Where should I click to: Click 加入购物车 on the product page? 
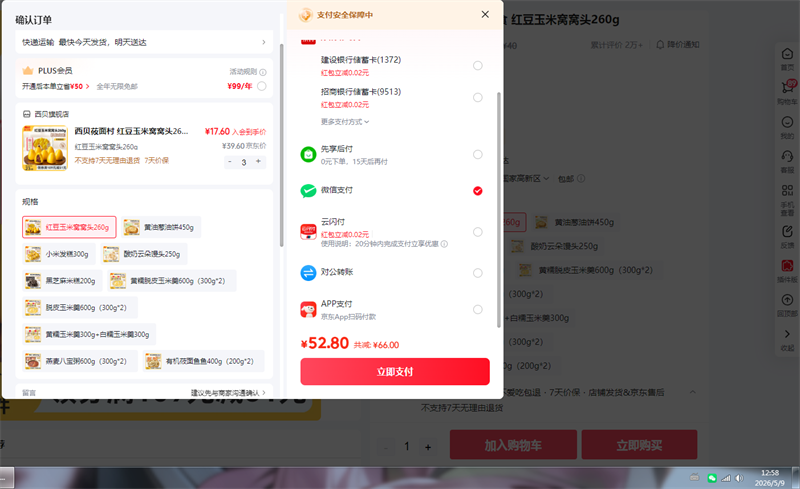(x=513, y=445)
